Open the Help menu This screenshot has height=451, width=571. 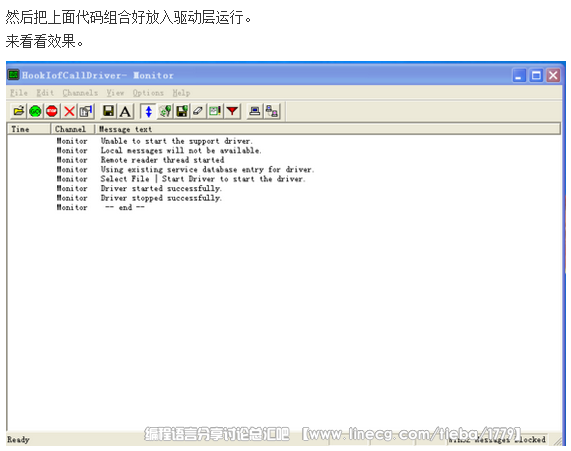point(181,93)
